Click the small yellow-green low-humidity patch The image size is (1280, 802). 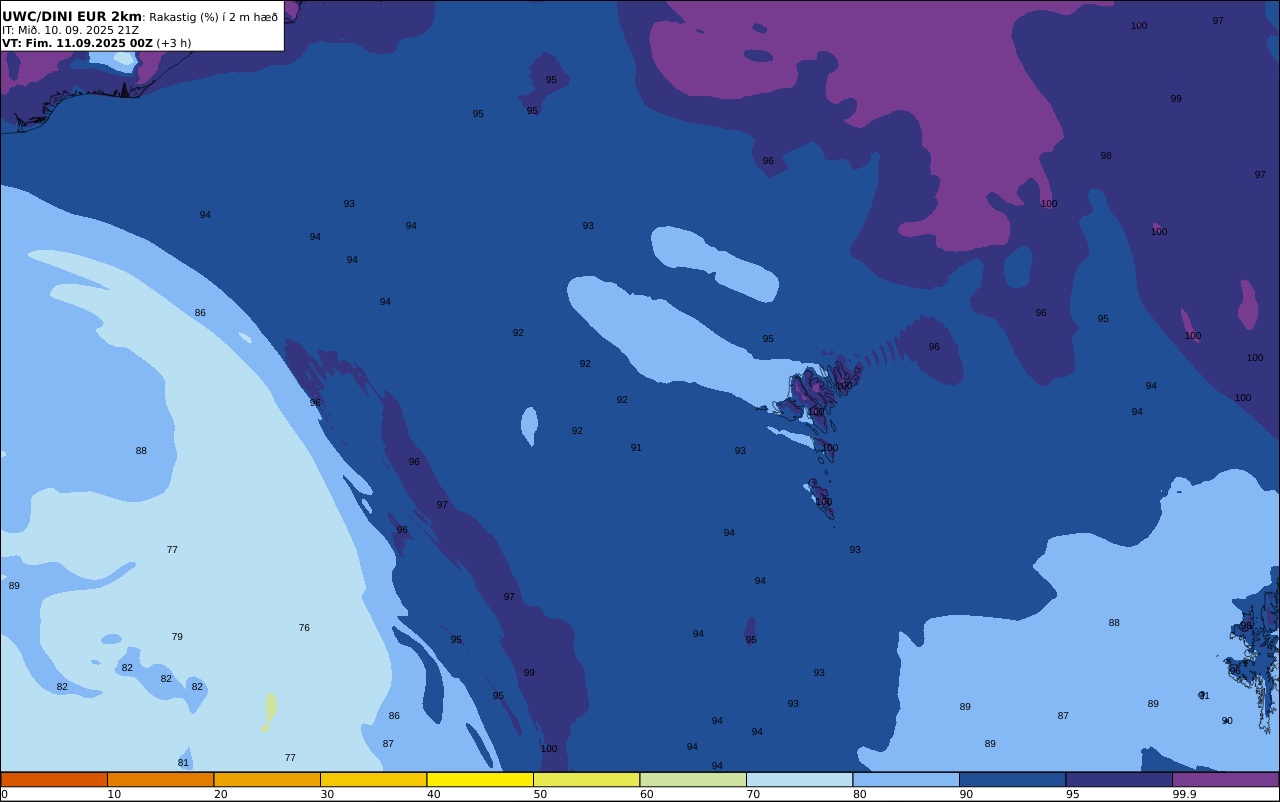pos(270,709)
